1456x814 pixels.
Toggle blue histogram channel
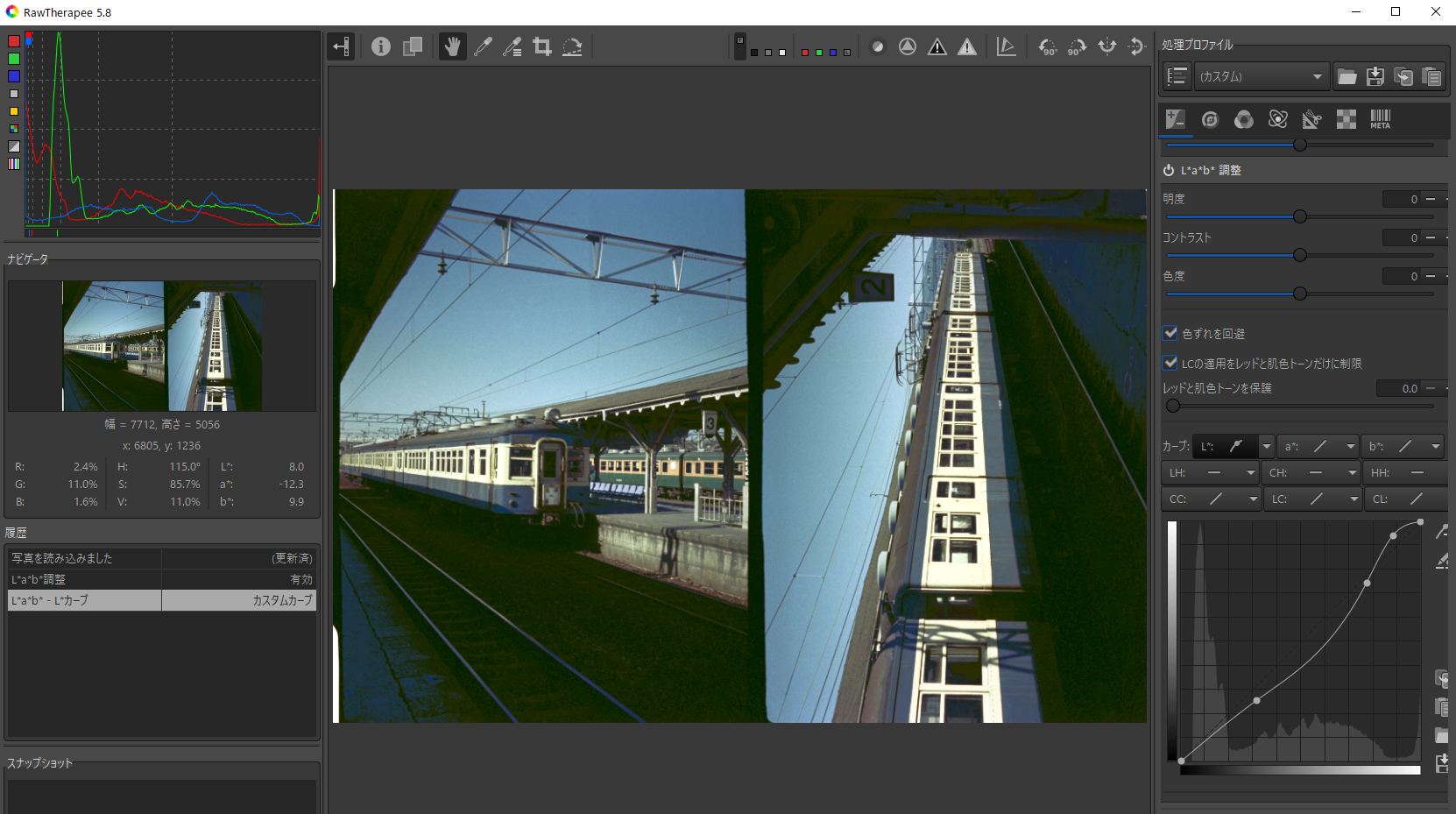tap(14, 76)
